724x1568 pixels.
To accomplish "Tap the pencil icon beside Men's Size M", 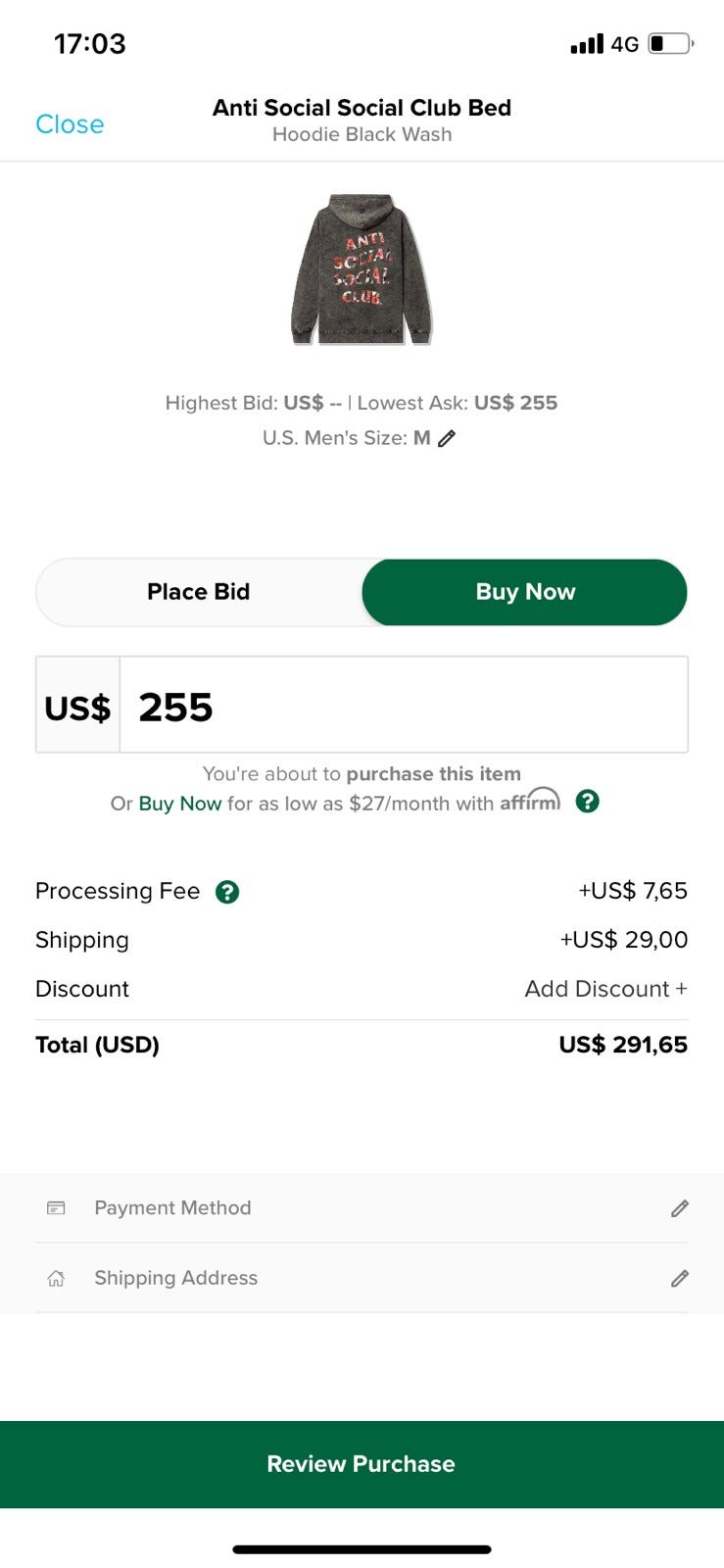I will pyautogui.click(x=447, y=438).
